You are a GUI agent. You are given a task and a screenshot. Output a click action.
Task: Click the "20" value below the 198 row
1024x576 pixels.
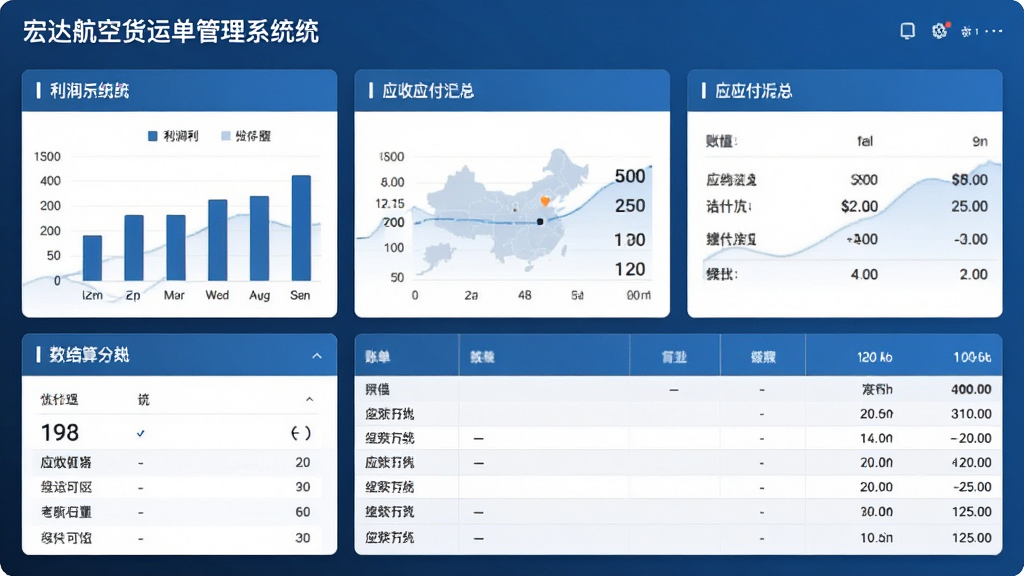[x=302, y=462]
